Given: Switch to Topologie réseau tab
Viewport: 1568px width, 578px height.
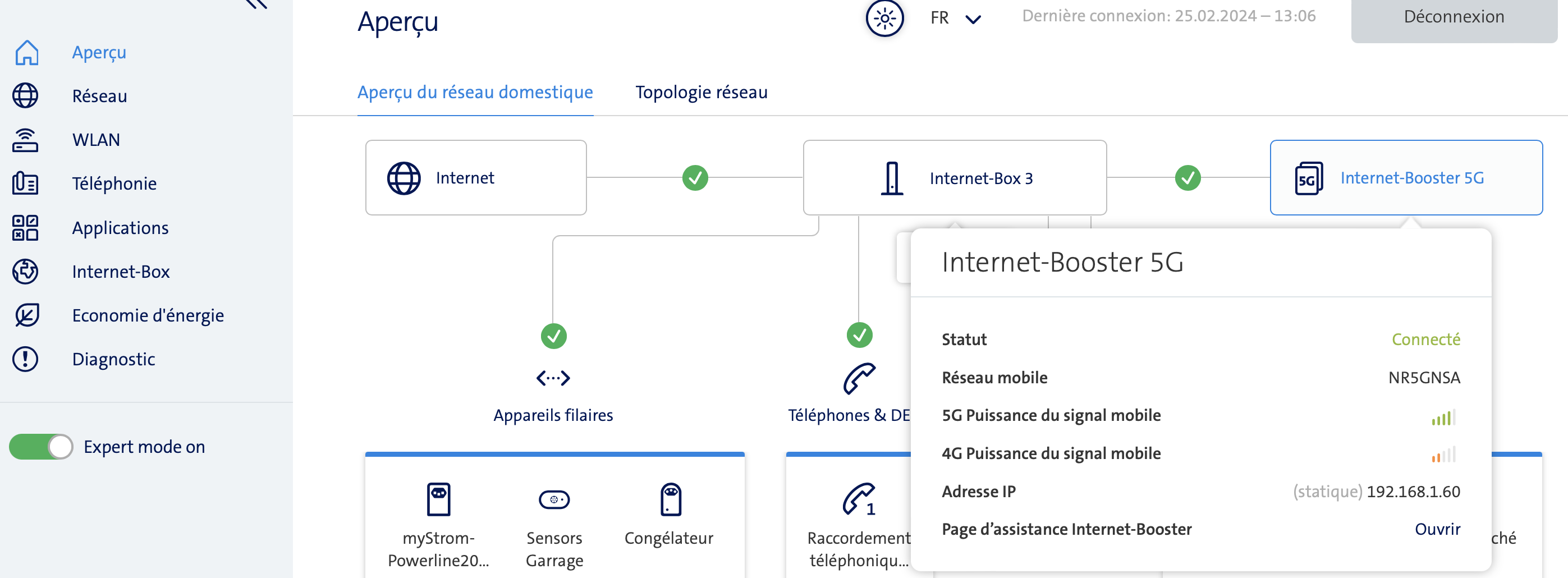Looking at the screenshot, I should click(701, 93).
